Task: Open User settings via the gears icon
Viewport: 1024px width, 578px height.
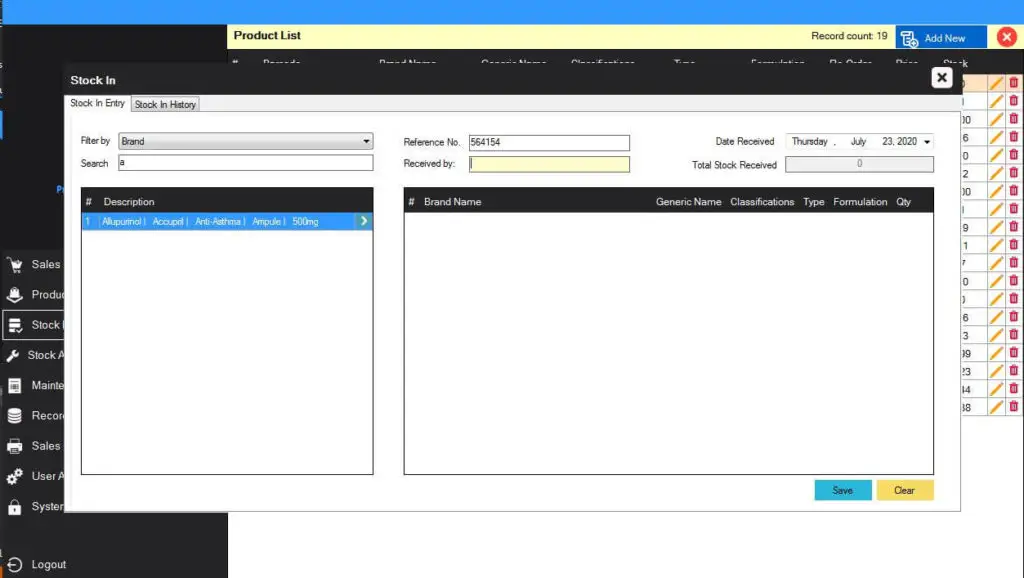Action: [x=15, y=476]
